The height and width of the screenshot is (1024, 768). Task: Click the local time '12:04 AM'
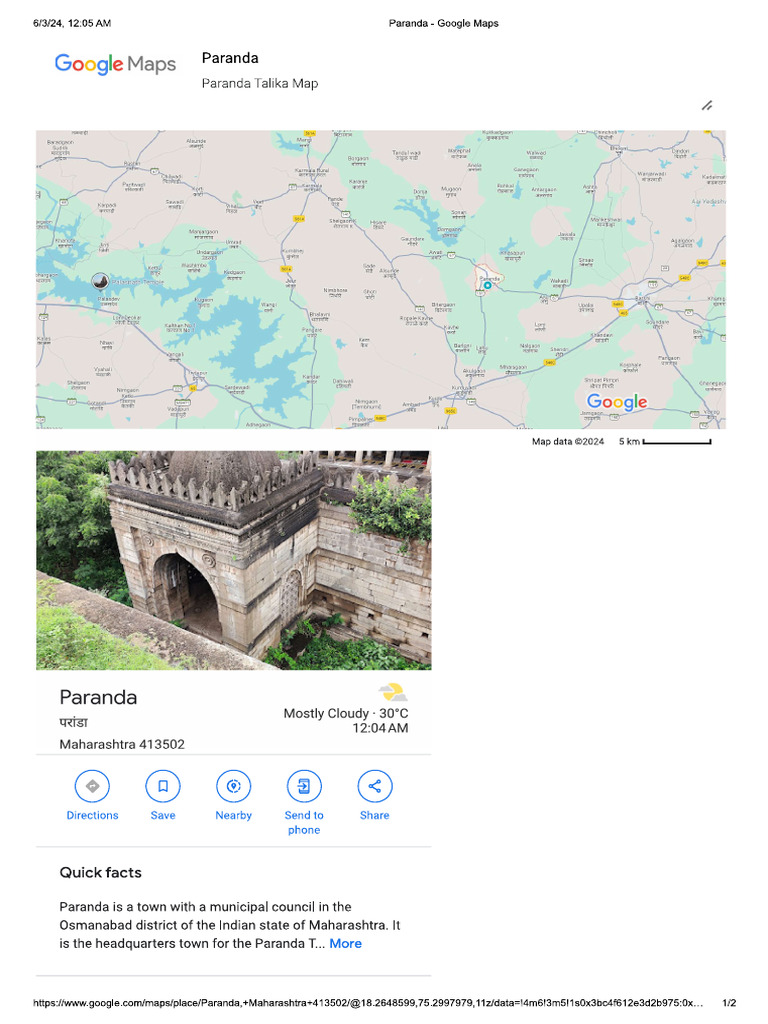[x=380, y=728]
